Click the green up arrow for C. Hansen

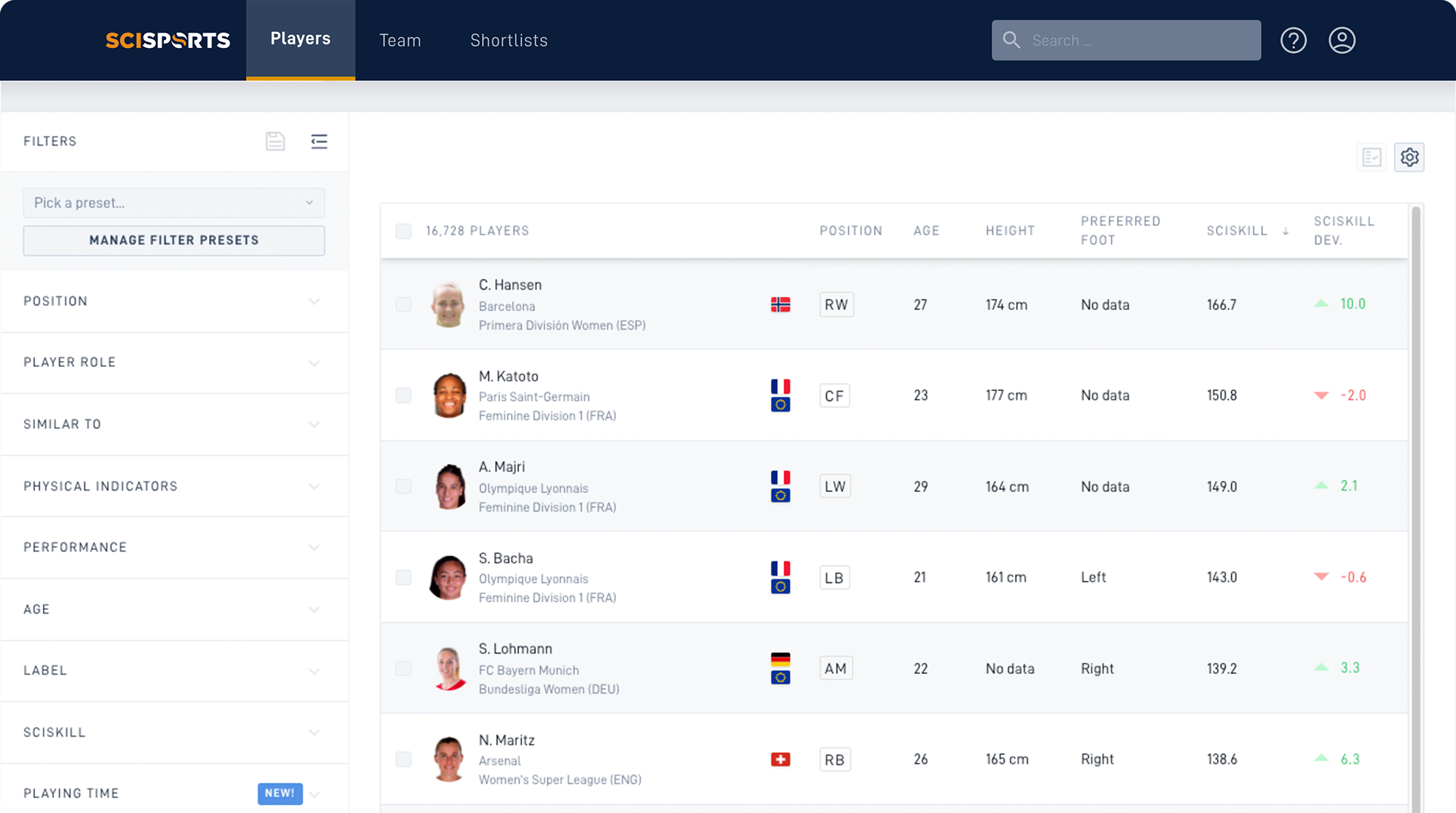coord(1321,304)
